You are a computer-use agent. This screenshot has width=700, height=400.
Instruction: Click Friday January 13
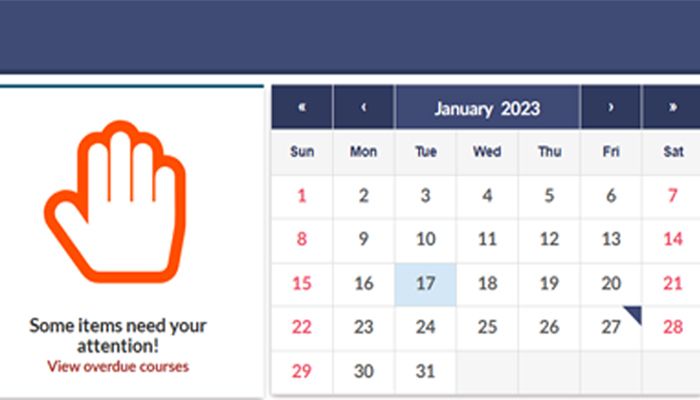tap(611, 240)
